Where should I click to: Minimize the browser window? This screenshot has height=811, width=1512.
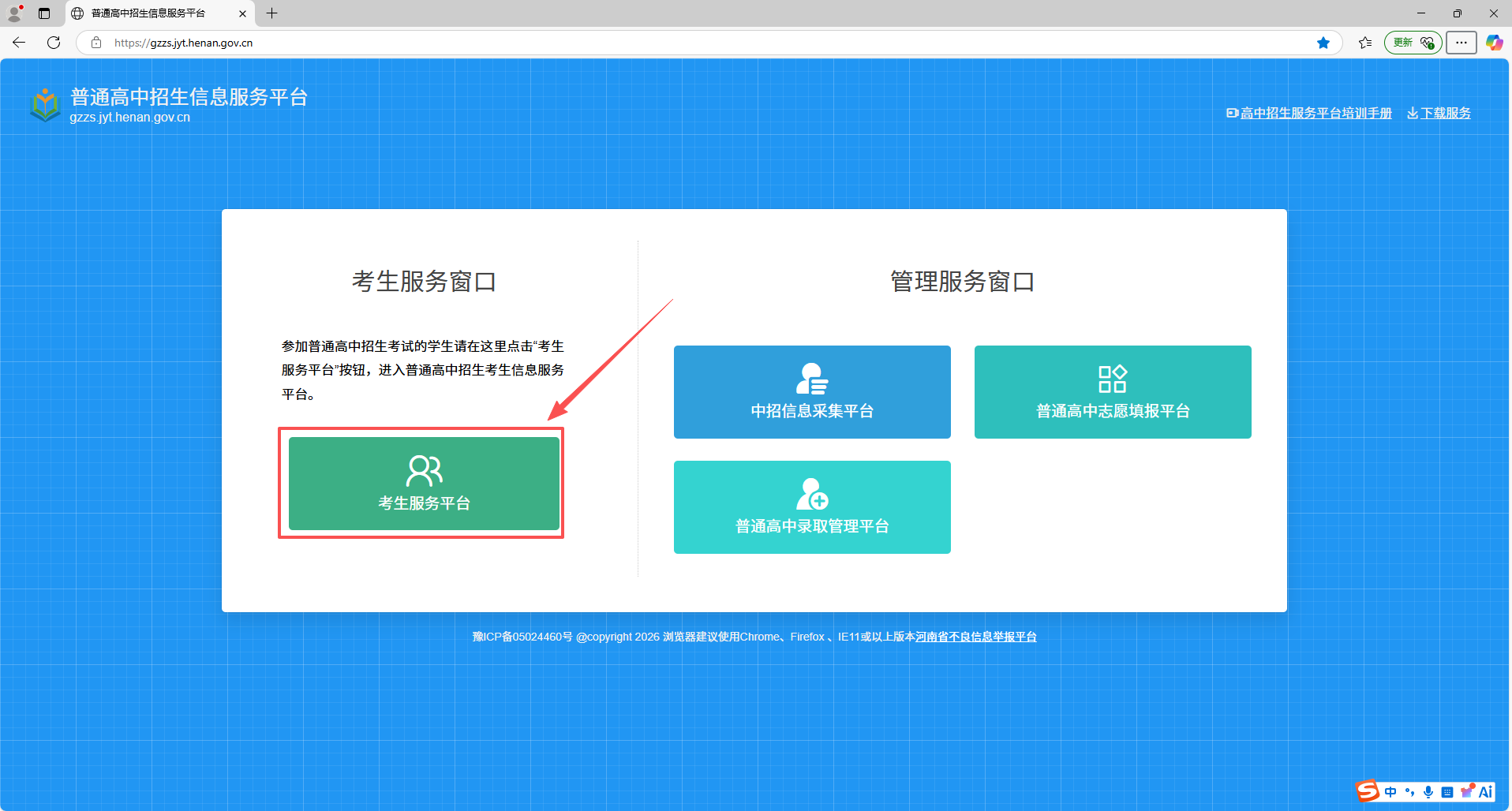pyautogui.click(x=1421, y=13)
